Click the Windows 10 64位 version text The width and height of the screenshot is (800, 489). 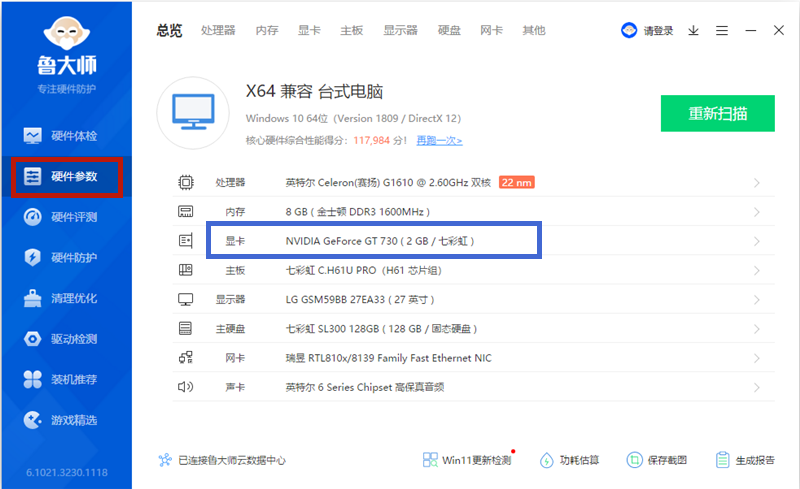click(x=353, y=118)
